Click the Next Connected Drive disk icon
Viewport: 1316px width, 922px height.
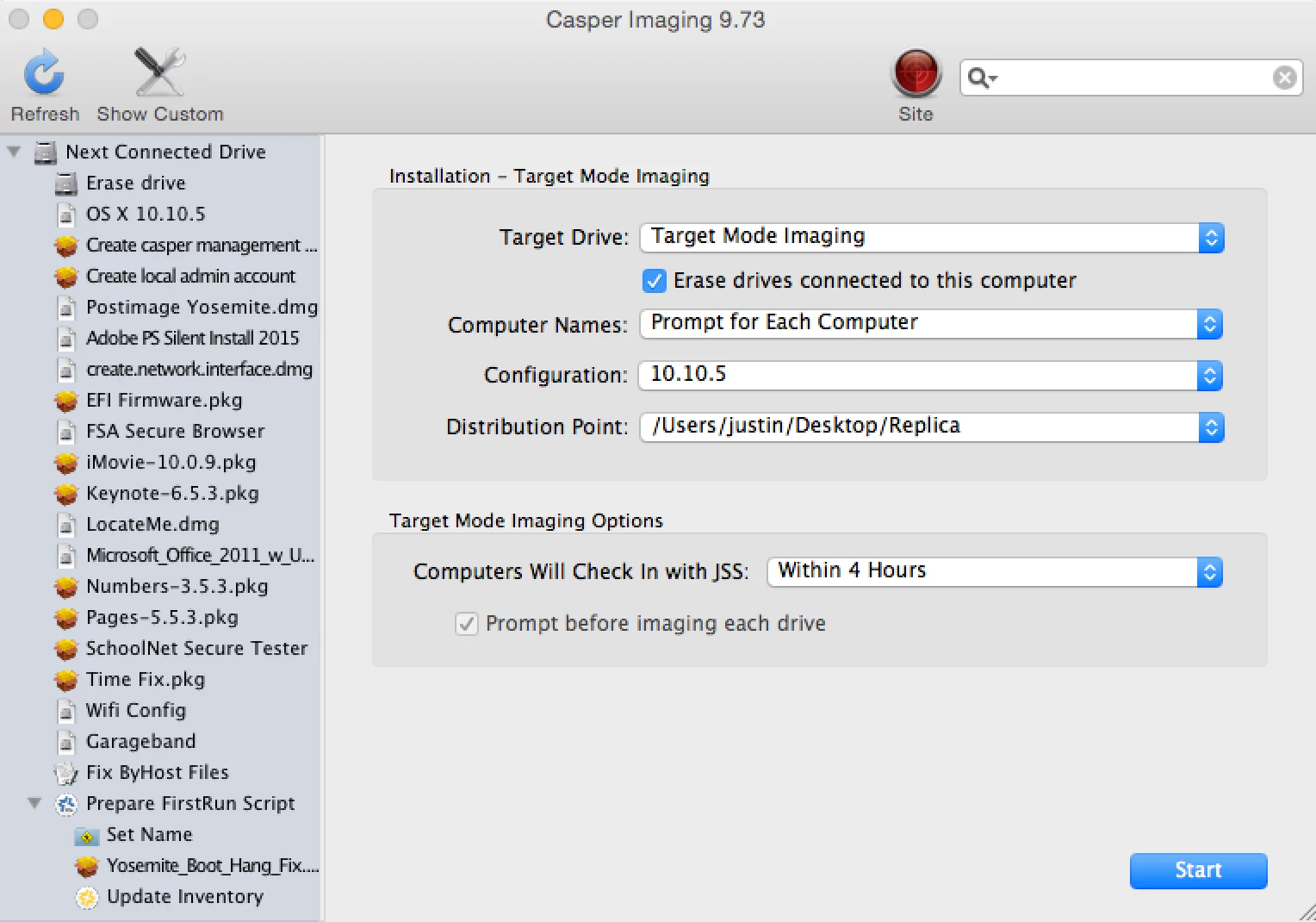(x=45, y=153)
